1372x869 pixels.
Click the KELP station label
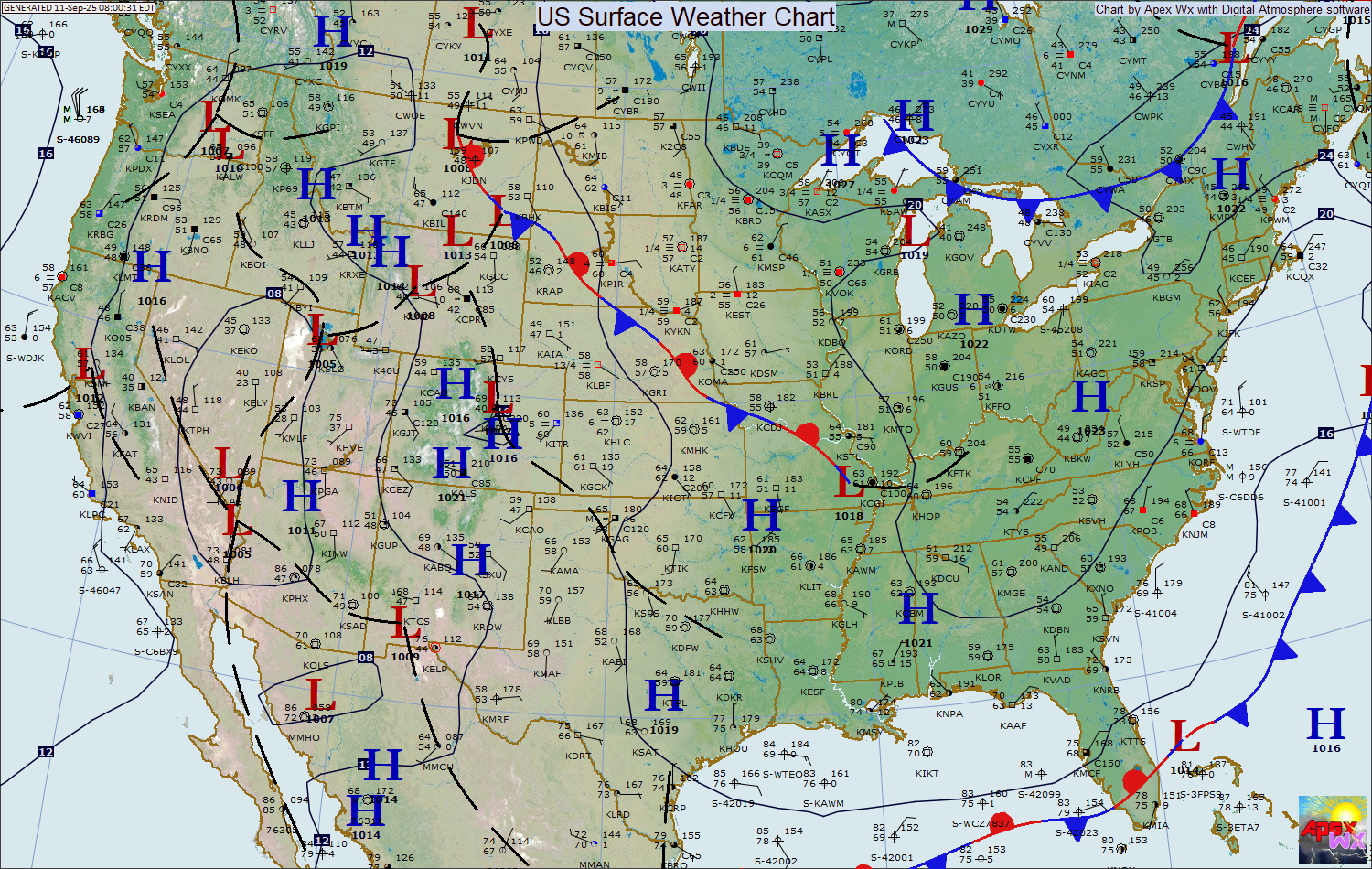[435, 669]
